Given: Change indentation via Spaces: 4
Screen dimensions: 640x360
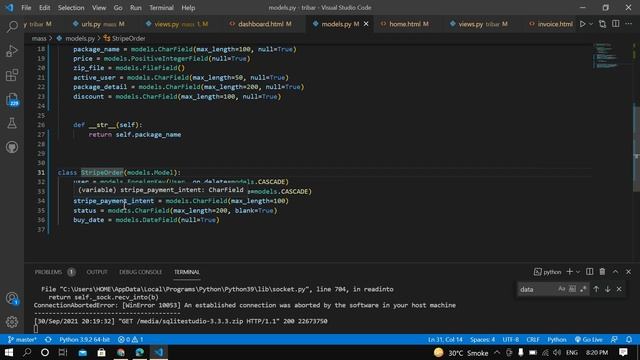Looking at the screenshot, I should 482,340.
